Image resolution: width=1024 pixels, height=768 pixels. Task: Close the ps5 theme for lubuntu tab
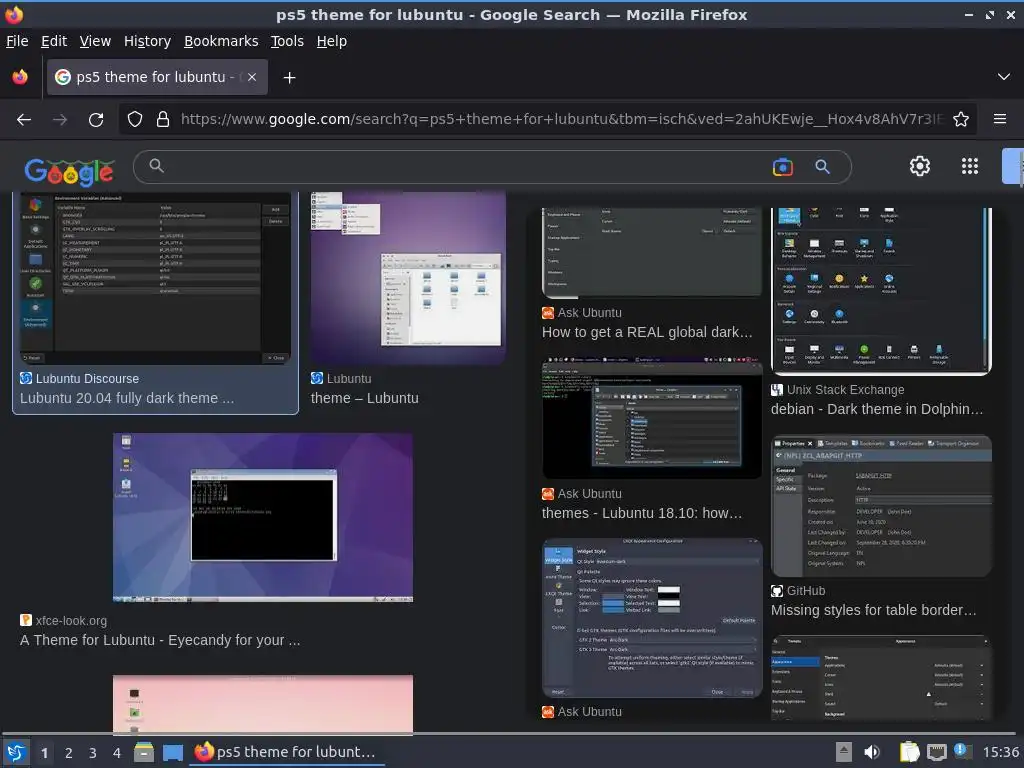[252, 77]
